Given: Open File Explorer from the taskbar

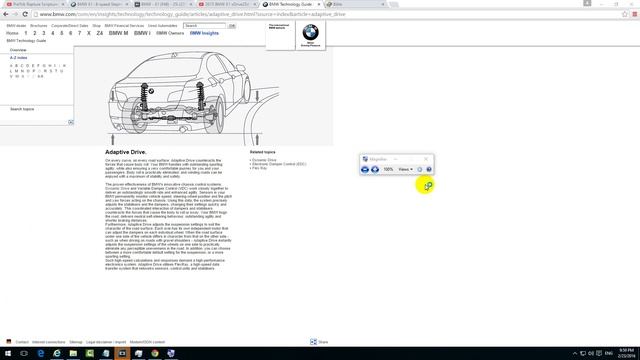Looking at the screenshot, I should click(73, 353).
